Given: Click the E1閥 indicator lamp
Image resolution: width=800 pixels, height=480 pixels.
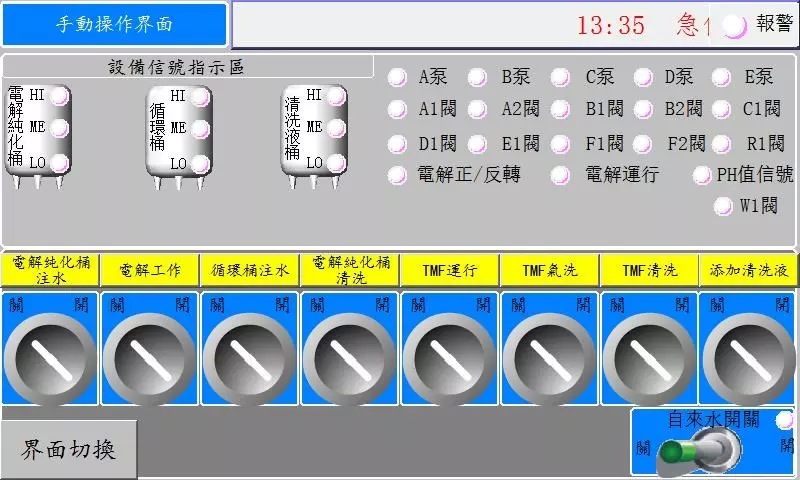Looking at the screenshot, I should 477,144.
